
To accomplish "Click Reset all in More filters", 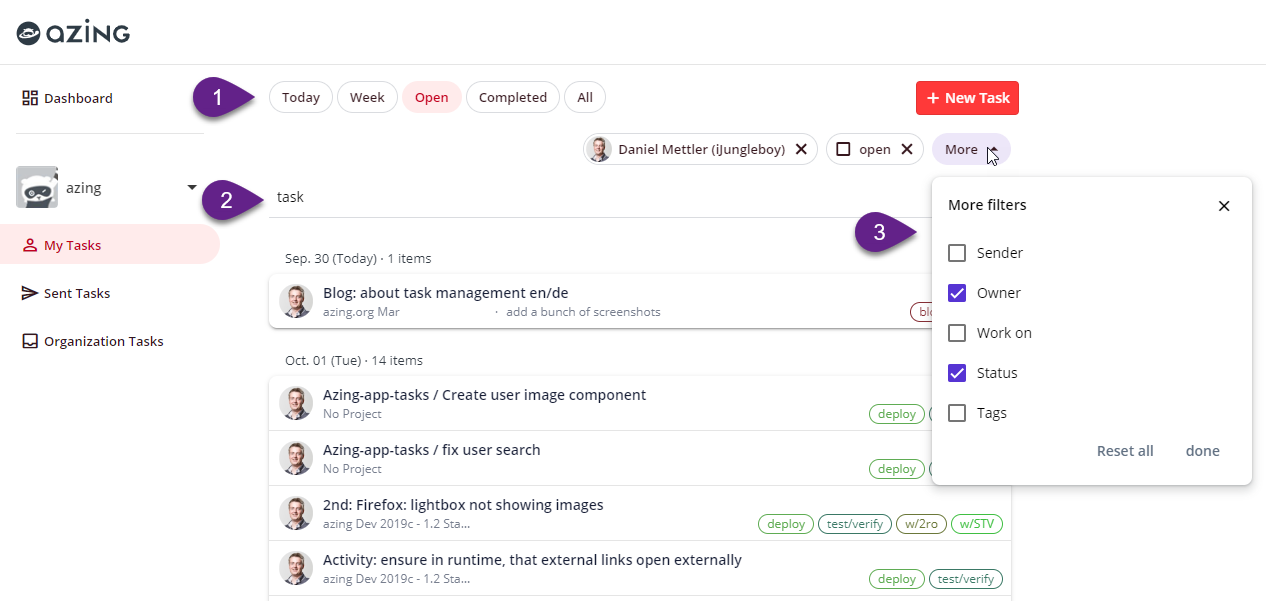I will (x=1124, y=450).
